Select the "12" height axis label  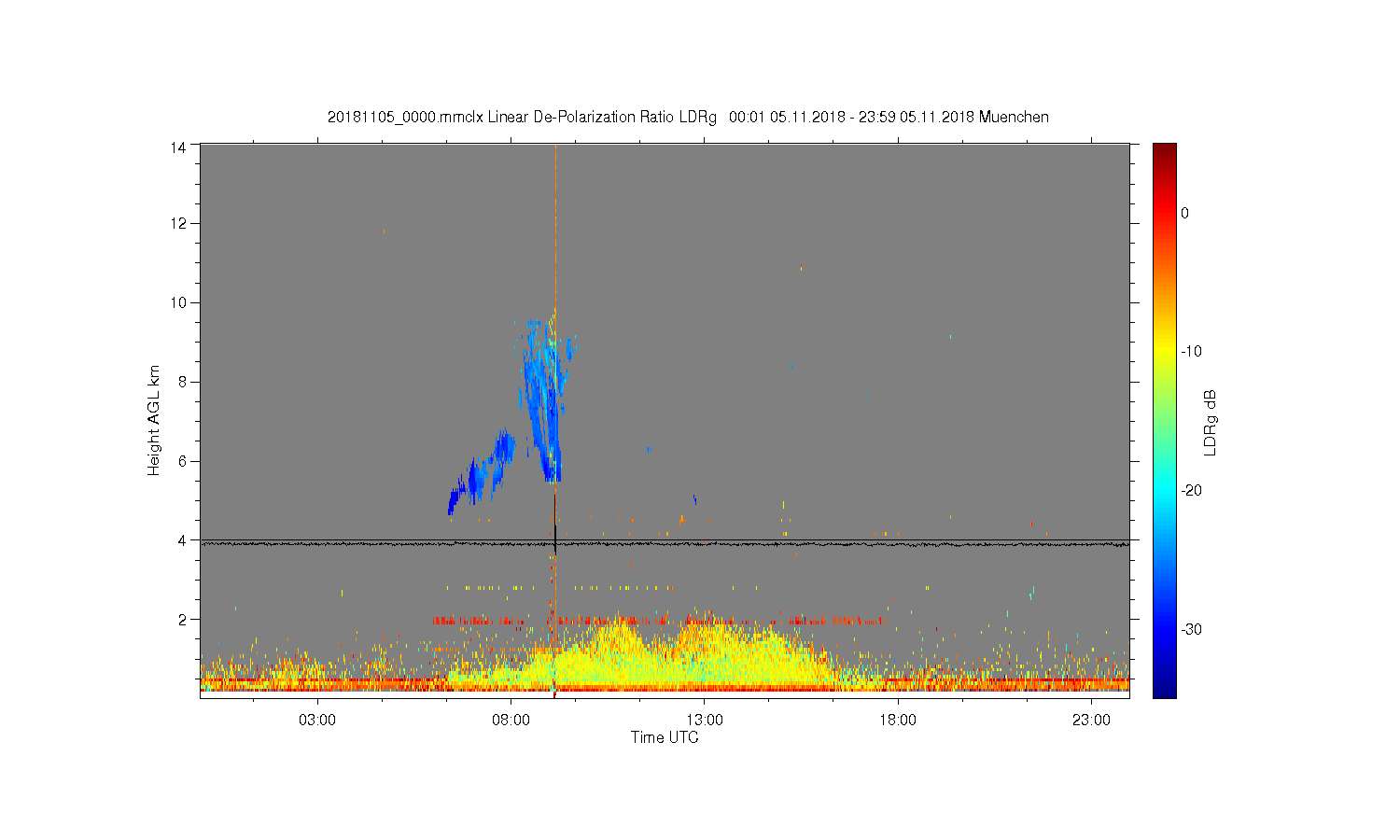pos(178,223)
